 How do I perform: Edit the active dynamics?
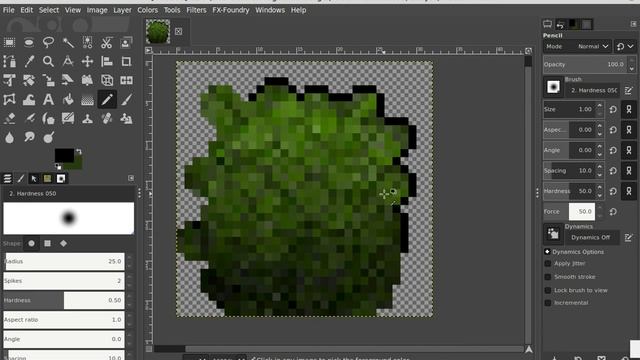[629, 238]
